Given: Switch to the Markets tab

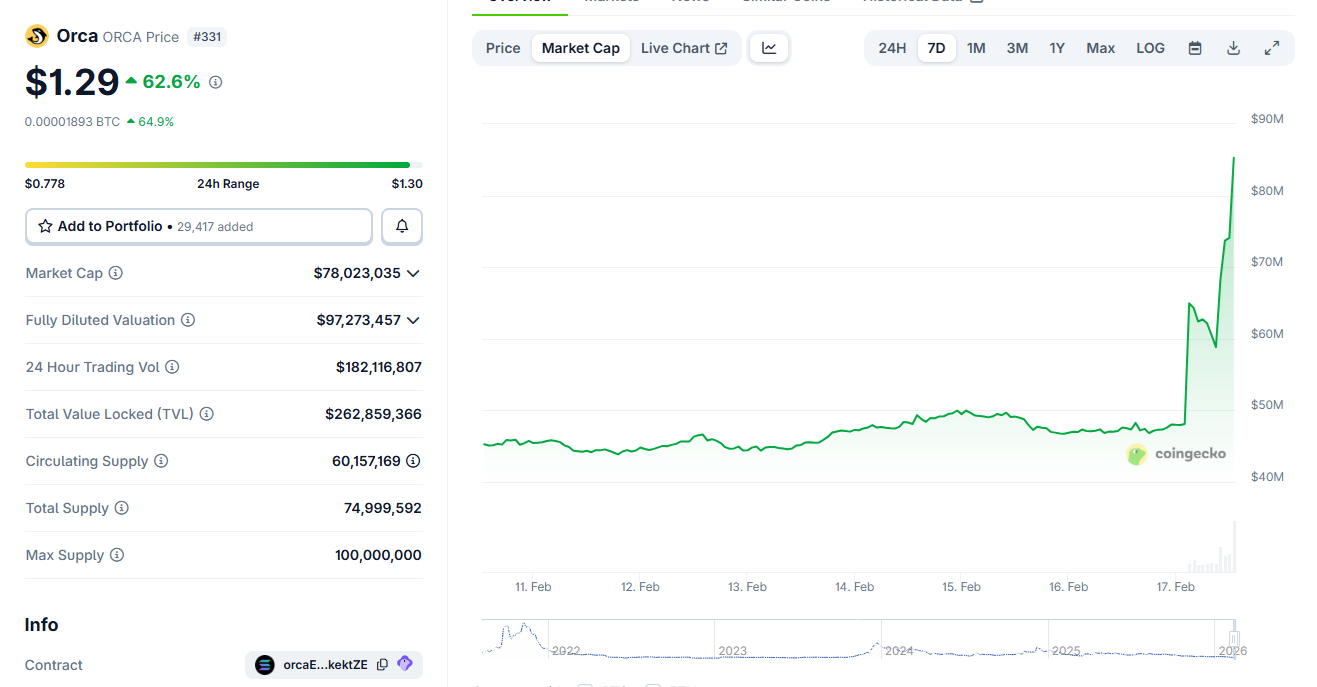Looking at the screenshot, I should coord(611,2).
